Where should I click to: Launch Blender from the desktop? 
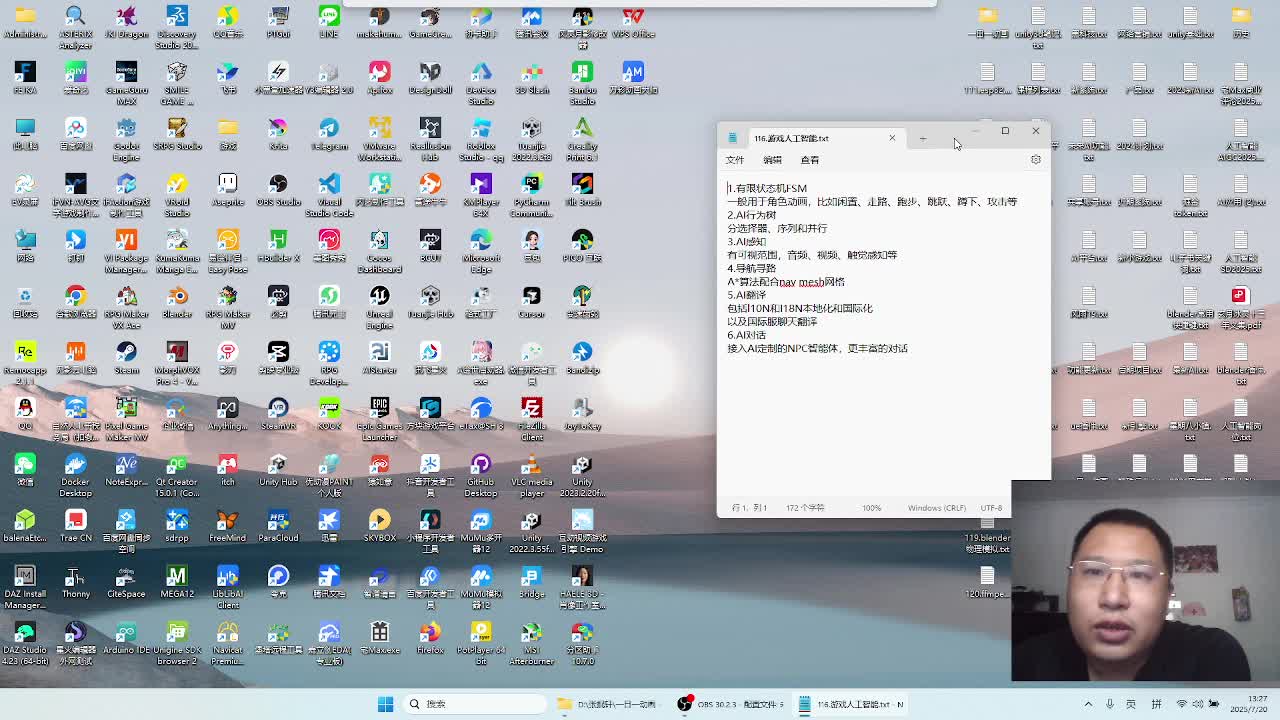click(x=177, y=297)
